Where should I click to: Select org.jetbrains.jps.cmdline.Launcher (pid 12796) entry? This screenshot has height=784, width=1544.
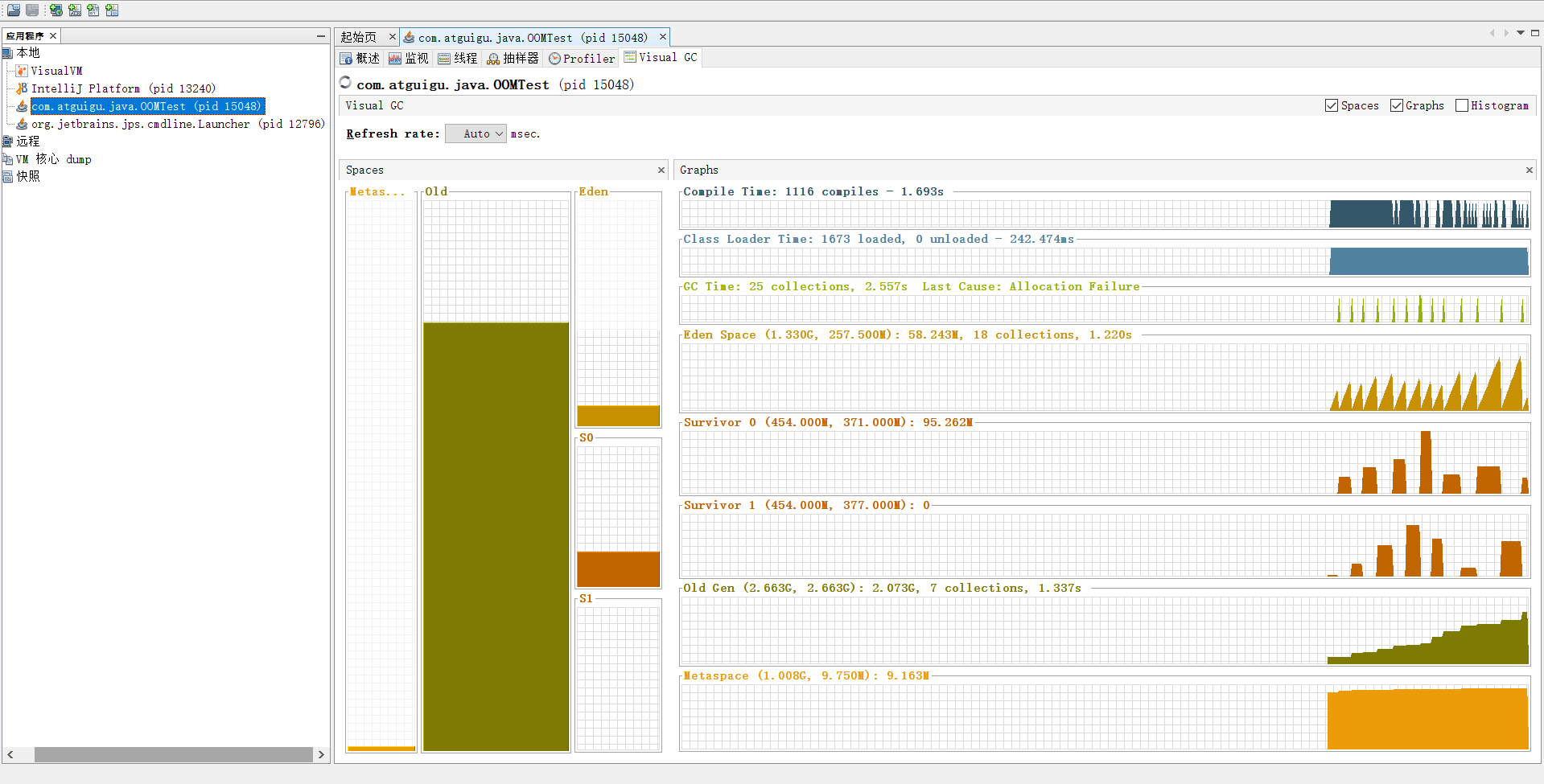(178, 124)
